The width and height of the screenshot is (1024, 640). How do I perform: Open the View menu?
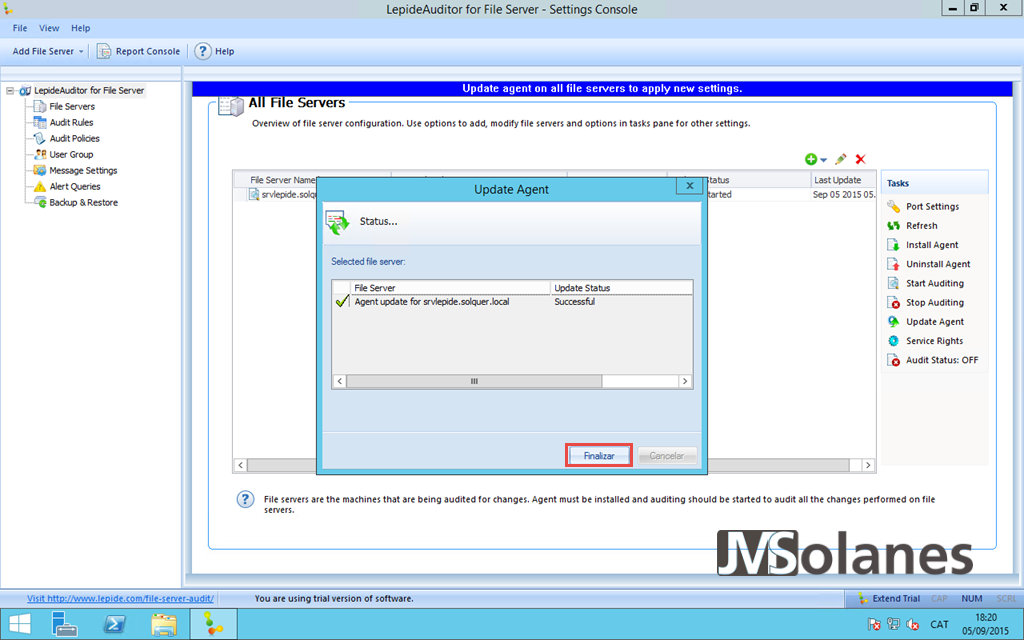coord(49,28)
